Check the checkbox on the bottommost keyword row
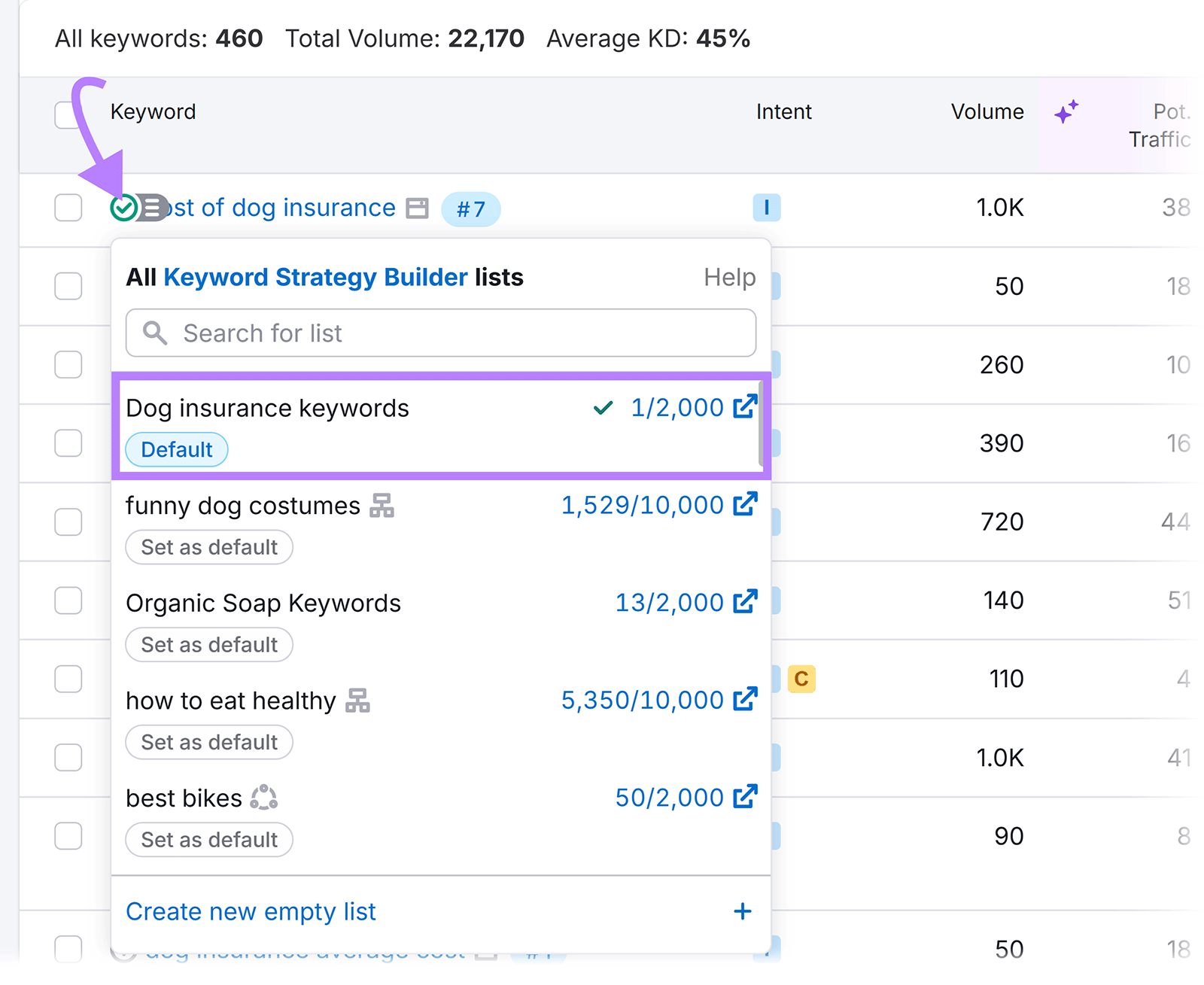1204x985 pixels. 67,949
